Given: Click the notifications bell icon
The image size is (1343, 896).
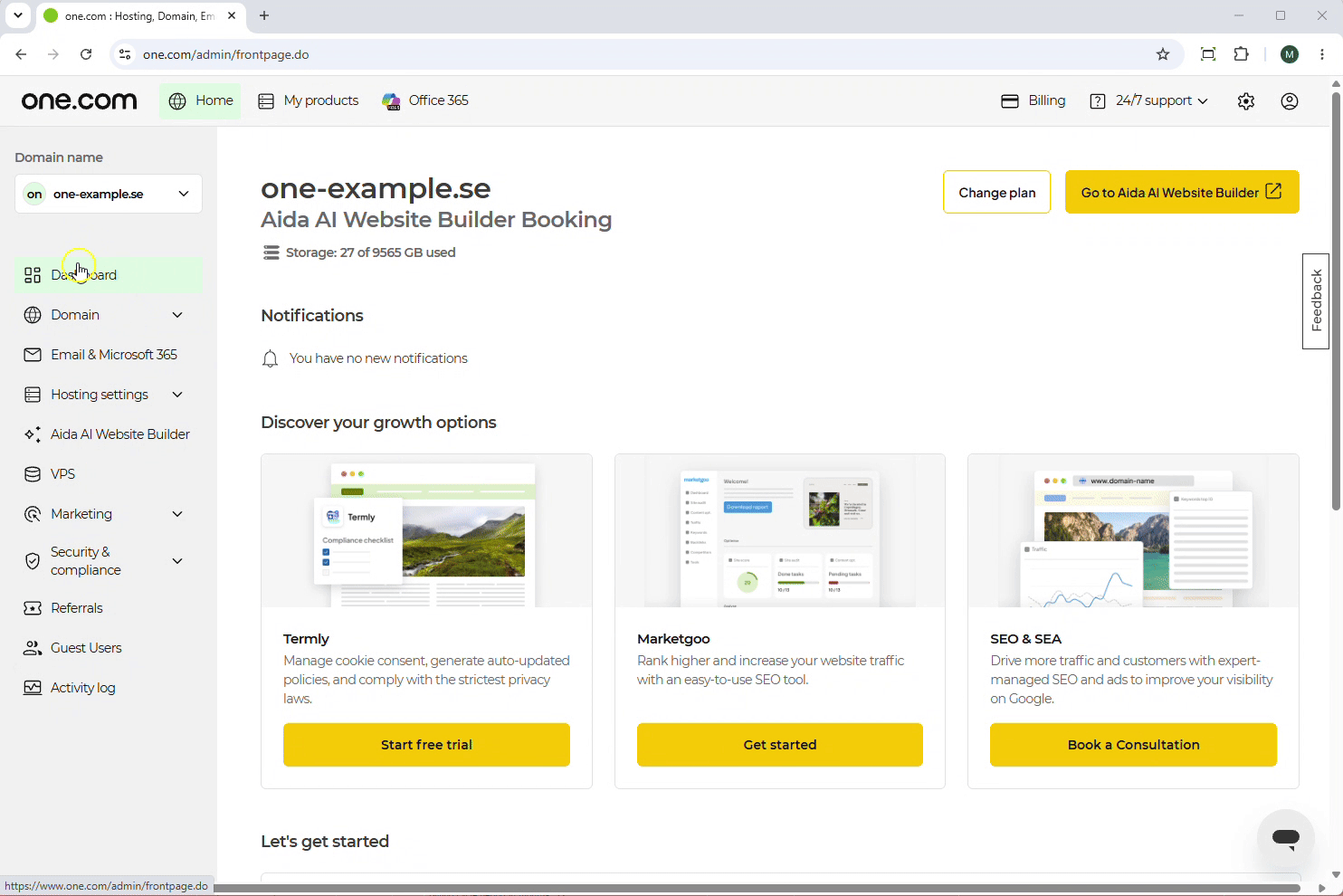Looking at the screenshot, I should [x=270, y=359].
